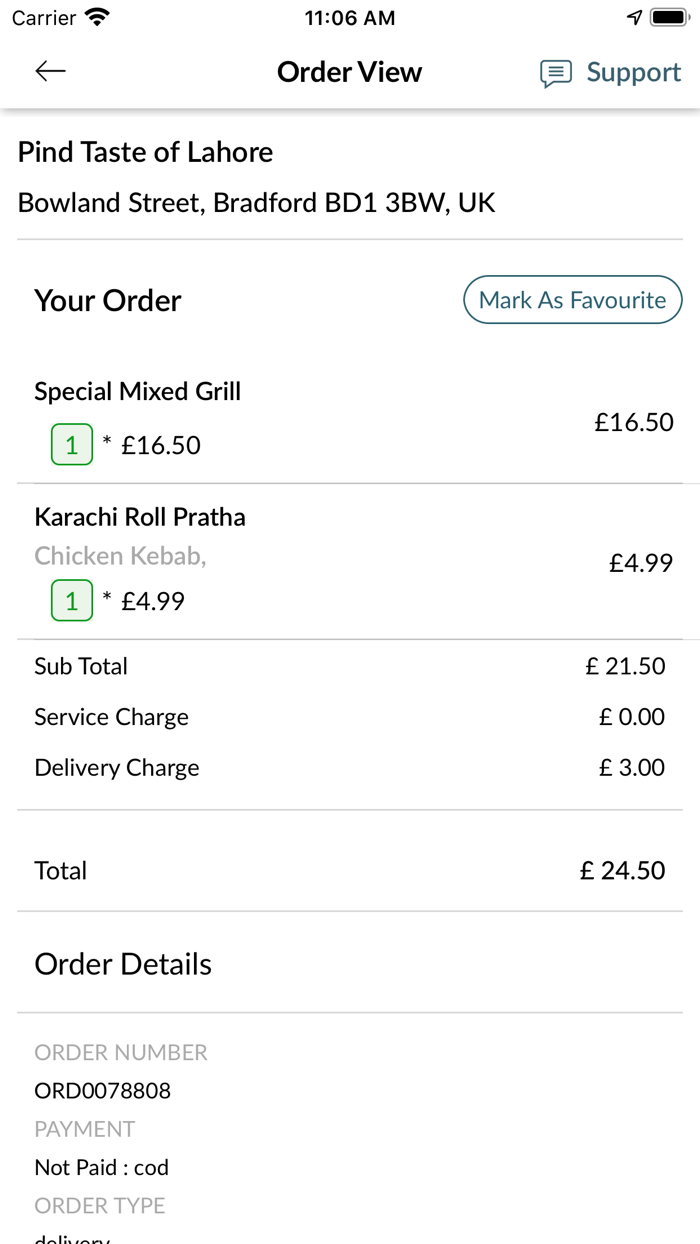Tap the Wi-Fi status icon

point(98,17)
